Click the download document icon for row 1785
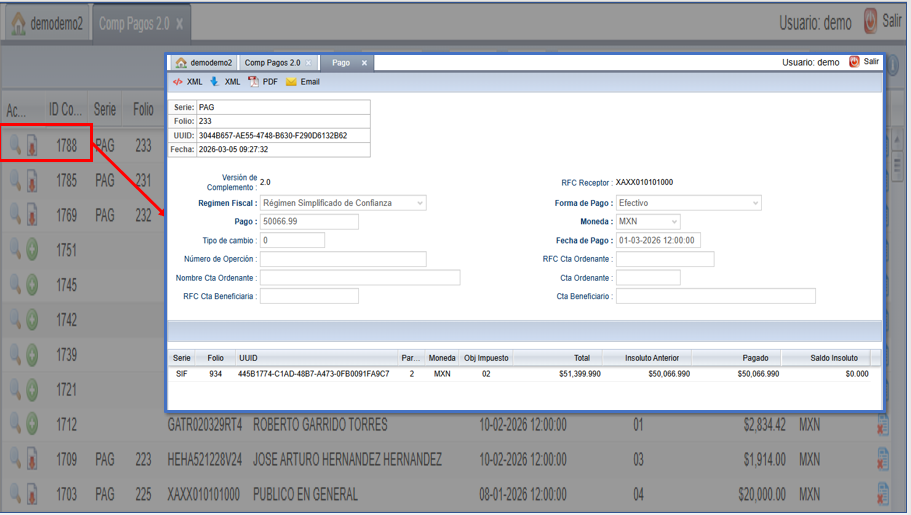This screenshot has width=911, height=515. pos(32,181)
